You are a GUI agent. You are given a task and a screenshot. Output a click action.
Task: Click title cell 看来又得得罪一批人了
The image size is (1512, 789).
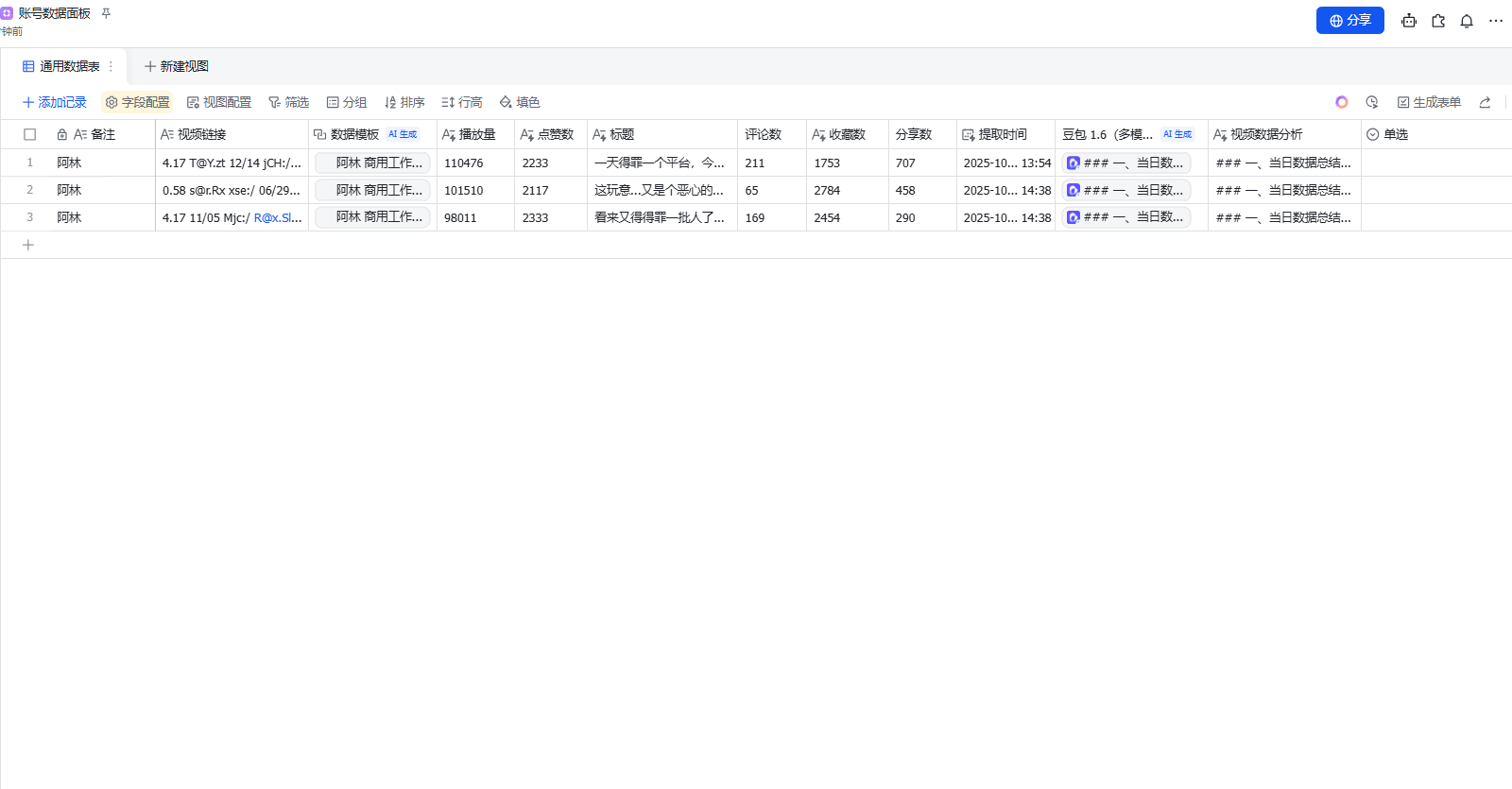[x=662, y=217]
